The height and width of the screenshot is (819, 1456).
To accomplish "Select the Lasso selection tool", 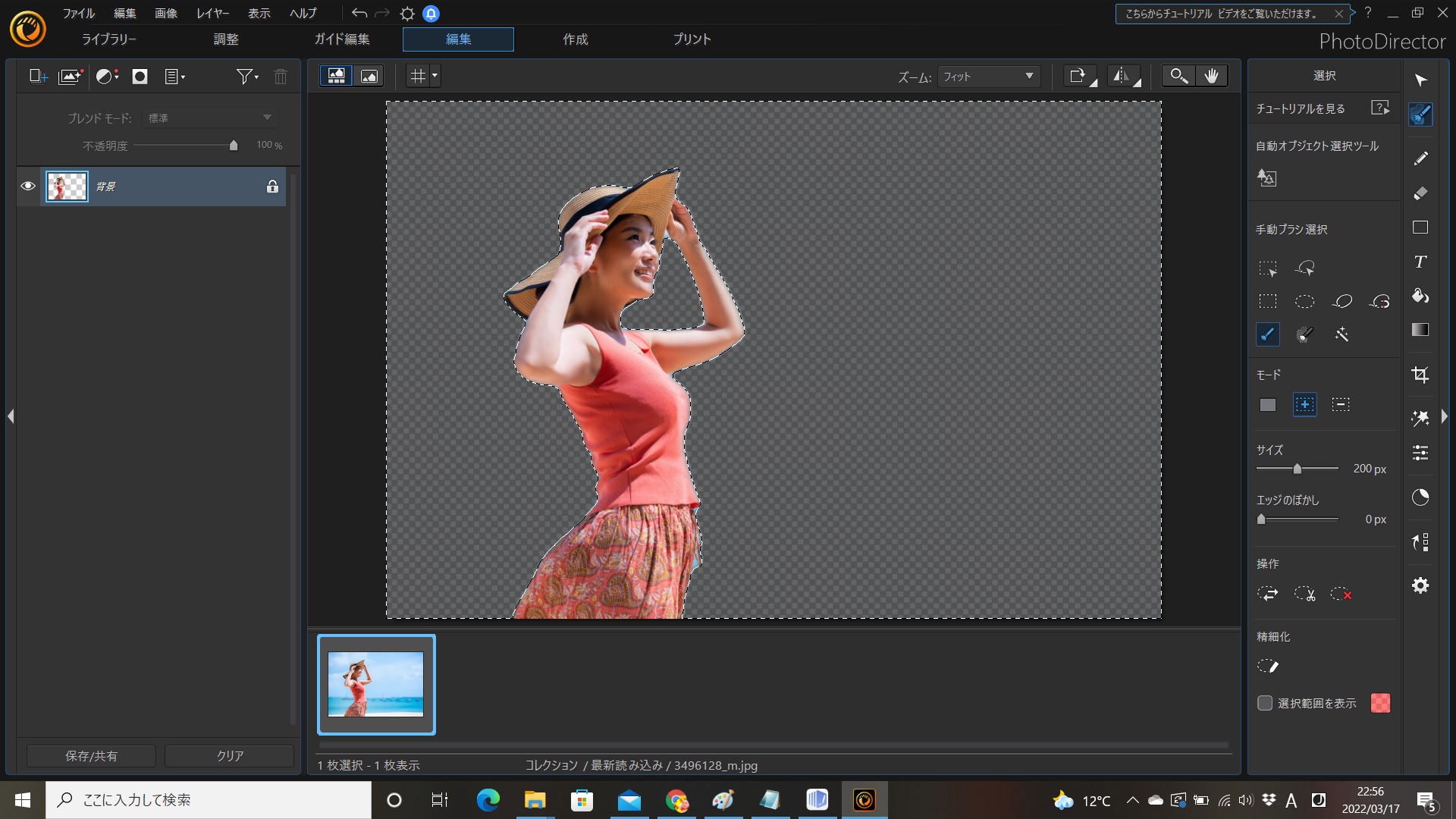I will 1341,301.
